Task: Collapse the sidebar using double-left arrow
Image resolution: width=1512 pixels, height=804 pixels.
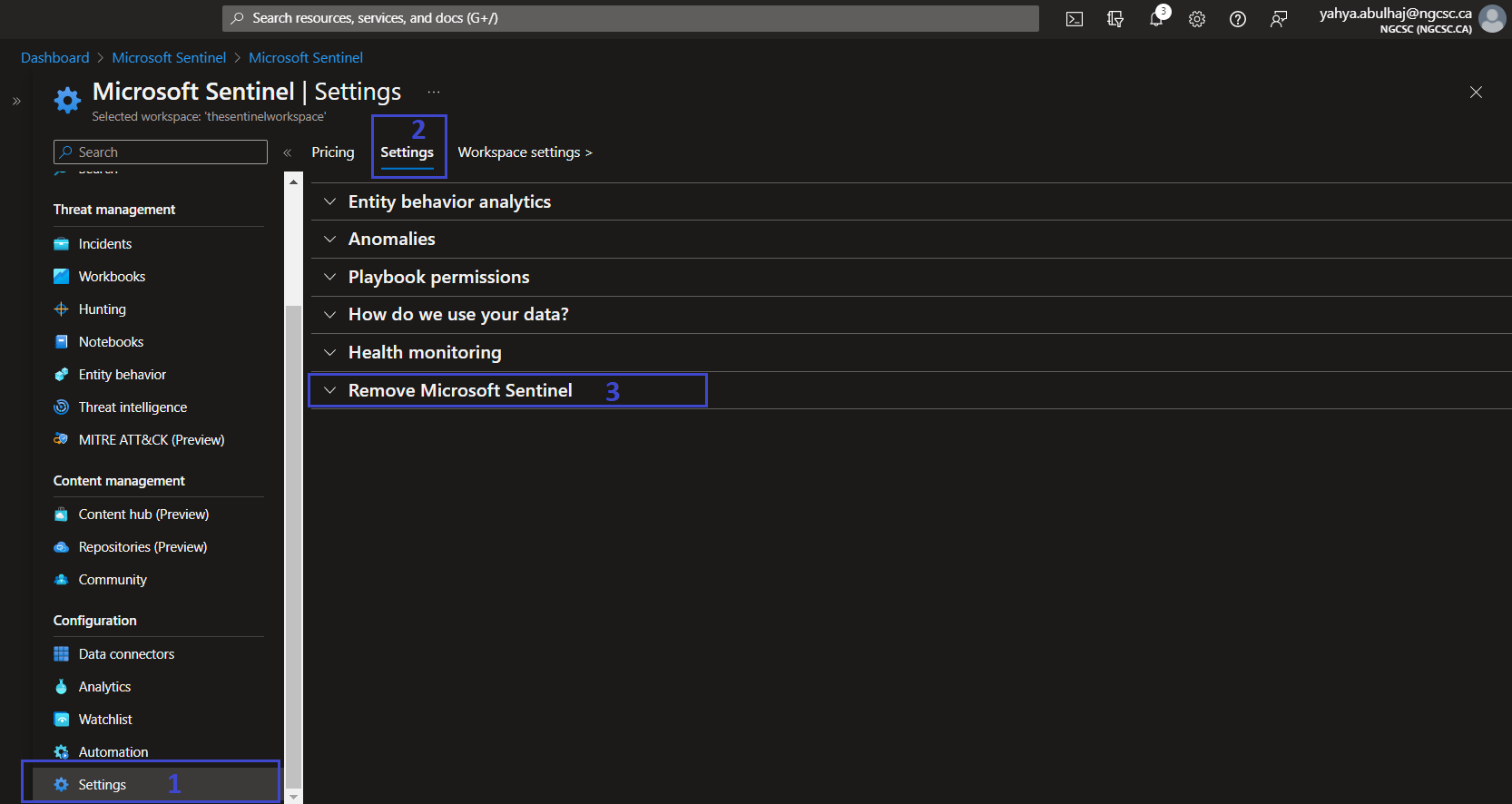Action: [x=287, y=152]
